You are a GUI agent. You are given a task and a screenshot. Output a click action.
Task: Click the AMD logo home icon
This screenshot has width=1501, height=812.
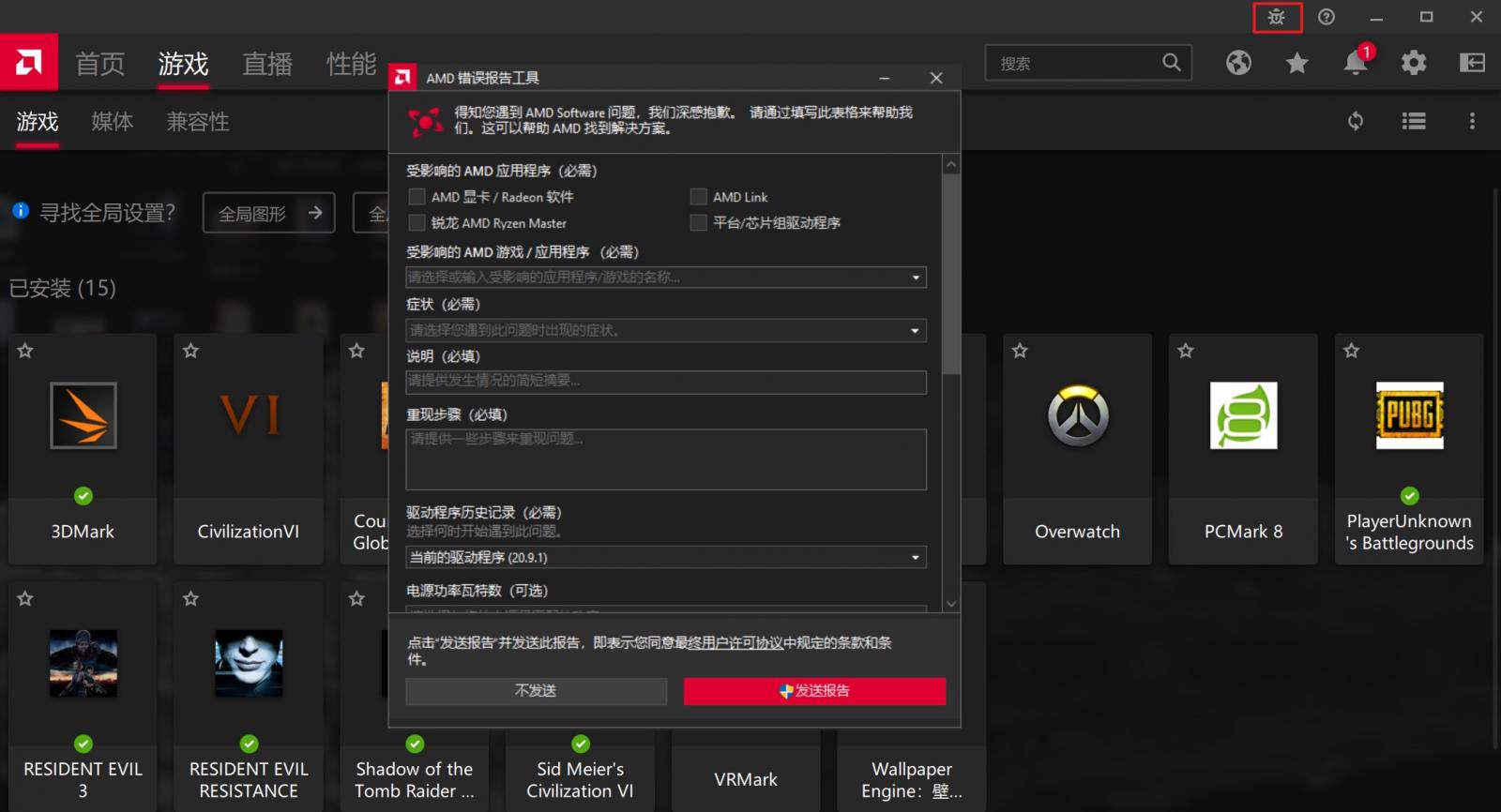click(x=29, y=63)
